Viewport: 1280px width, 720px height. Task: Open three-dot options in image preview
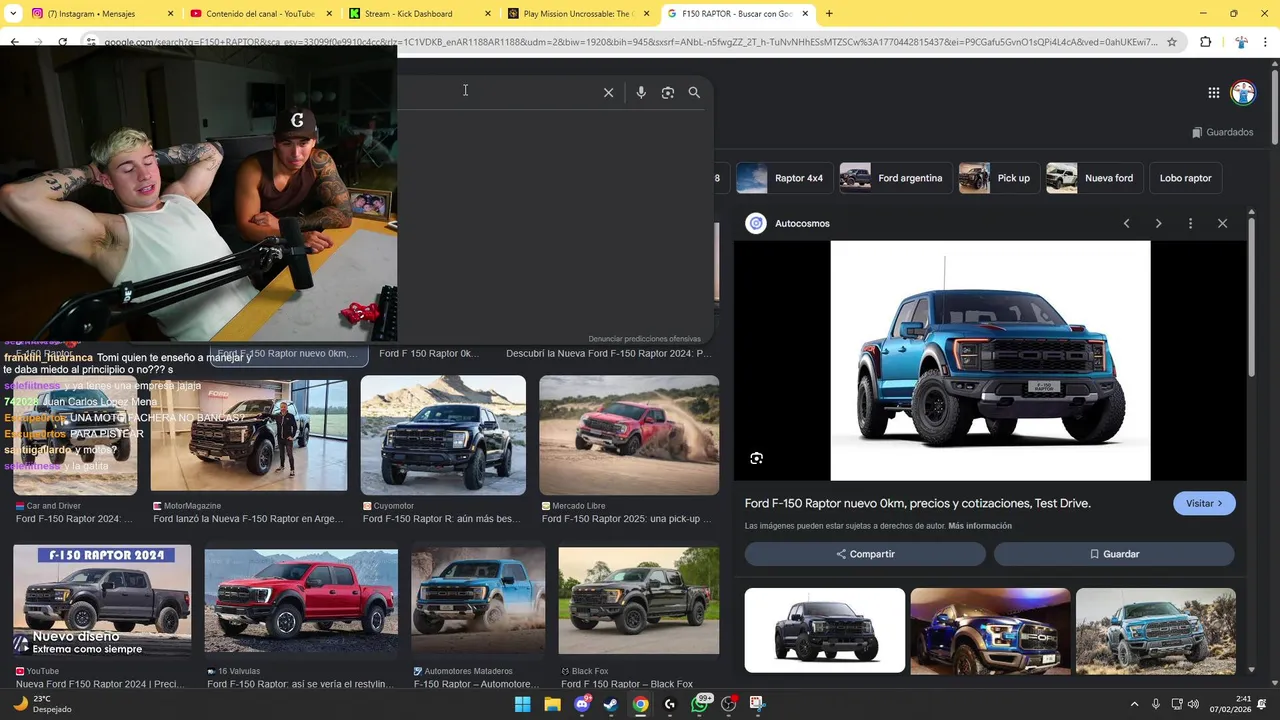(x=1190, y=223)
